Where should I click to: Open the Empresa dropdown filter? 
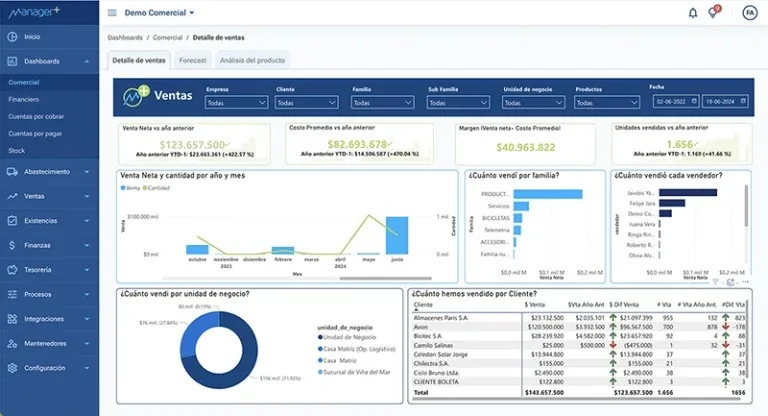click(236, 102)
